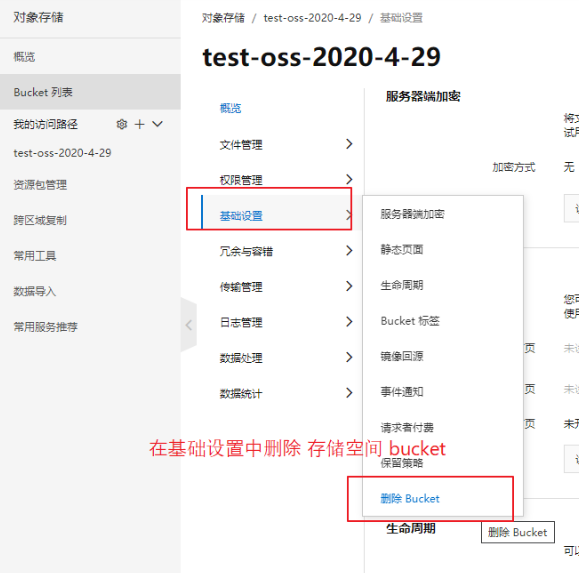Select 基础设置 in bucket menu
Screen dimensions: 579x573
point(241,216)
